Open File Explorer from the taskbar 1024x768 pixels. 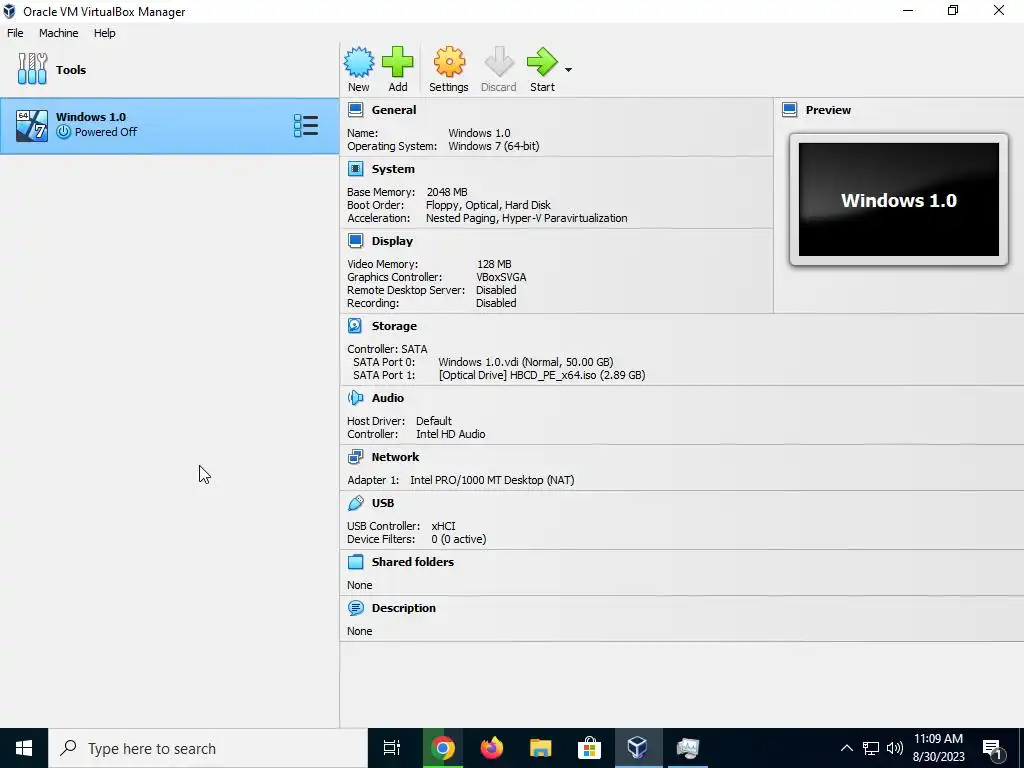click(541, 748)
